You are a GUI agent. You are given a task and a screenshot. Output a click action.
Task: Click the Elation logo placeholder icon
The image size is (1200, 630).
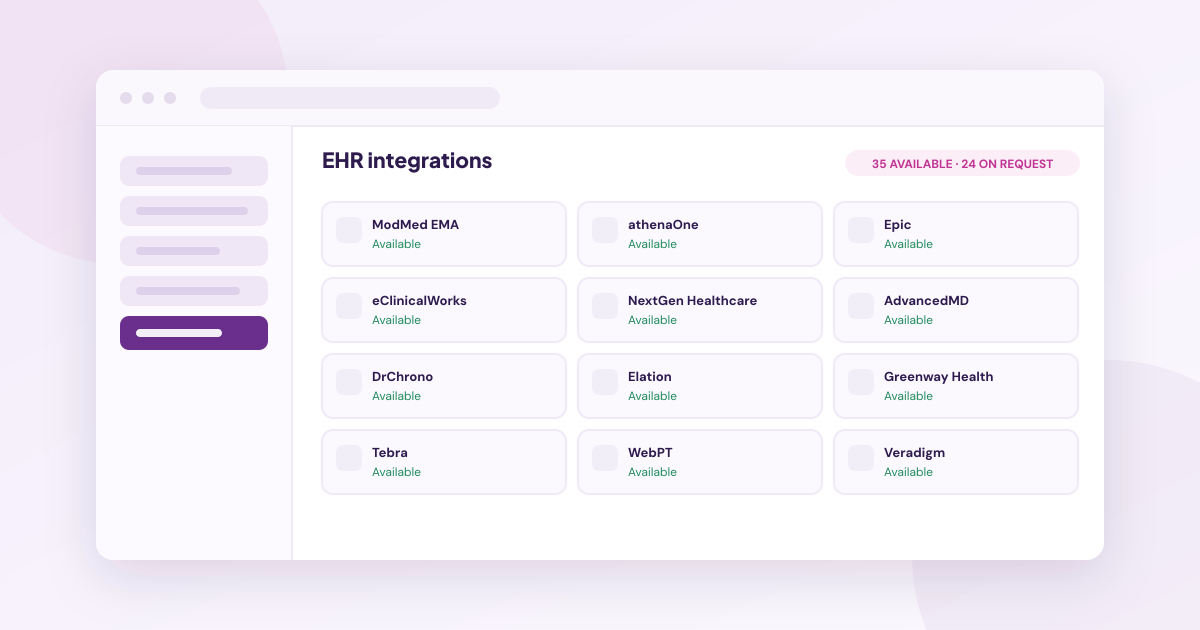pyautogui.click(x=605, y=382)
